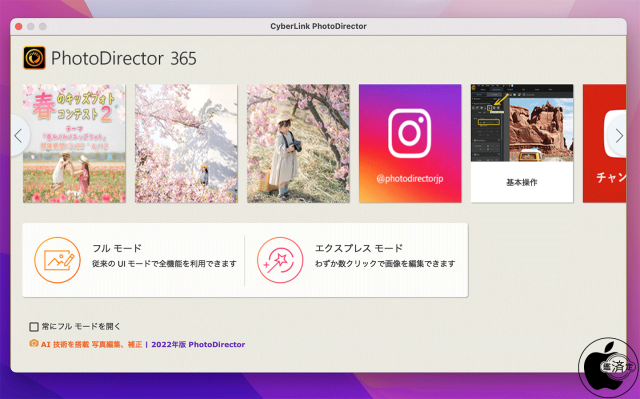The image size is (640, 399).
Task: Click the small camera icon beside AI link
Action: [34, 344]
